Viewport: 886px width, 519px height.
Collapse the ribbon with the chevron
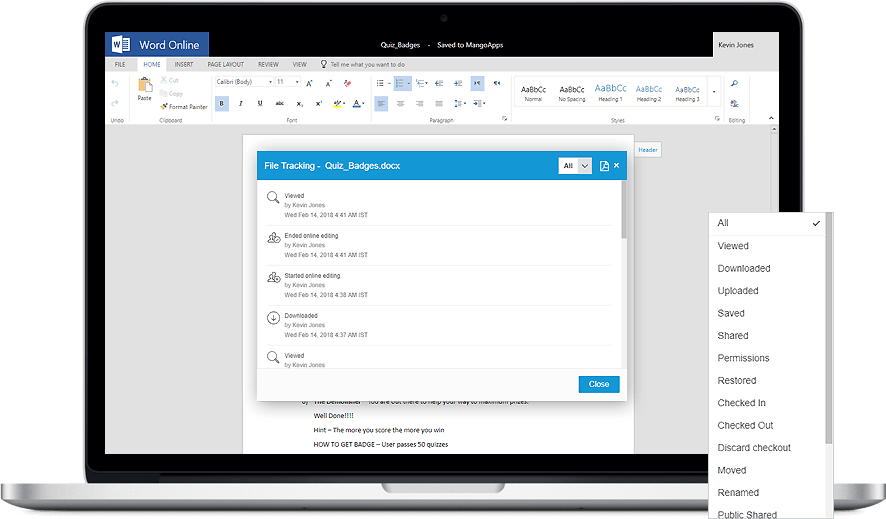pyautogui.click(x=771, y=118)
